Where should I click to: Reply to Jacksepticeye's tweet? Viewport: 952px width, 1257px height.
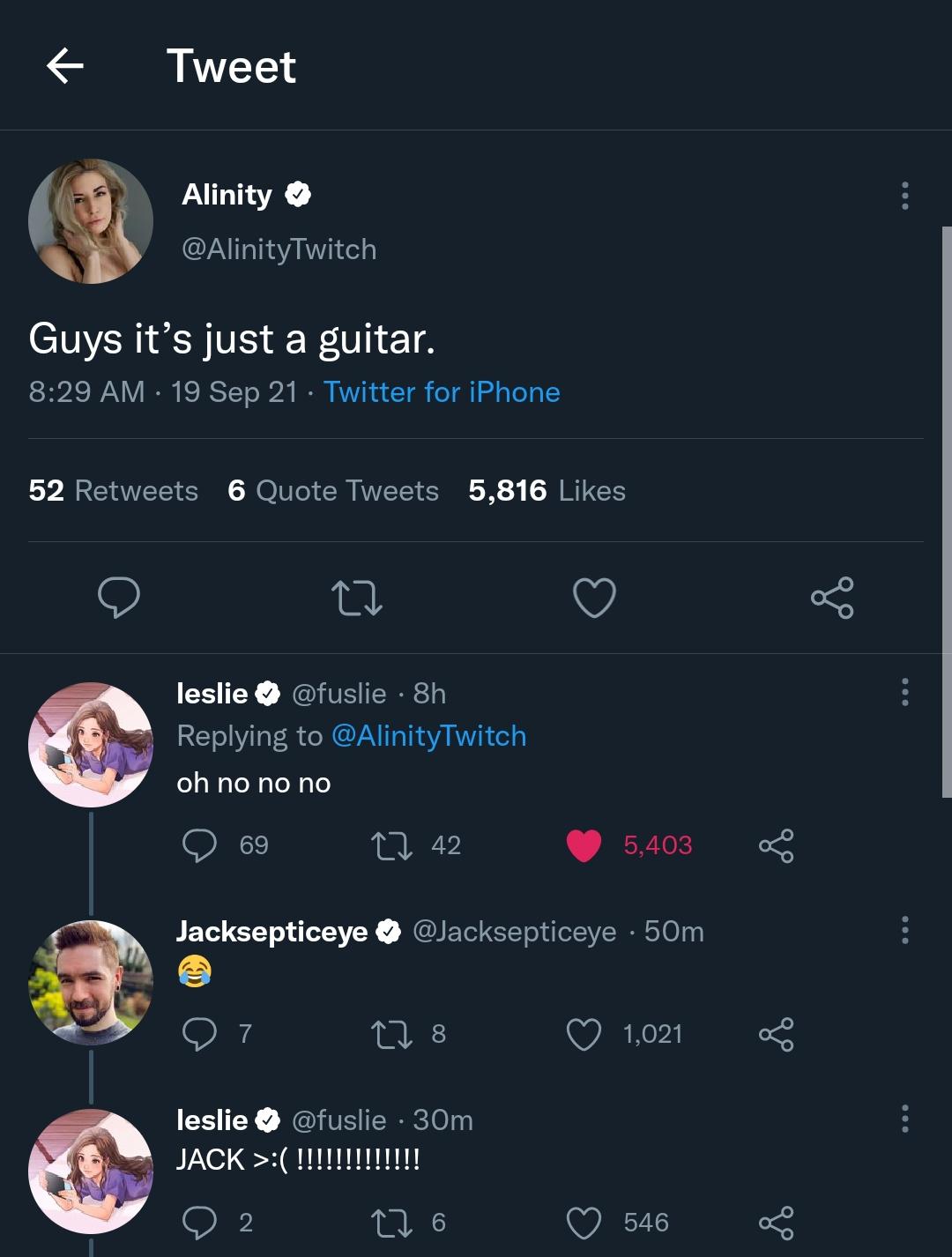199,1034
